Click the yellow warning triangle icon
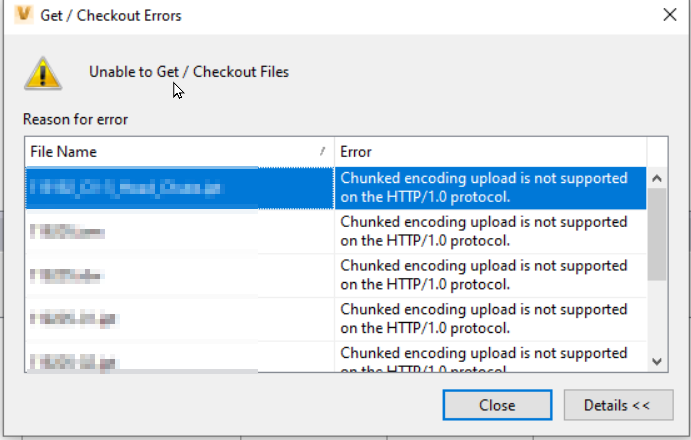 pos(42,72)
